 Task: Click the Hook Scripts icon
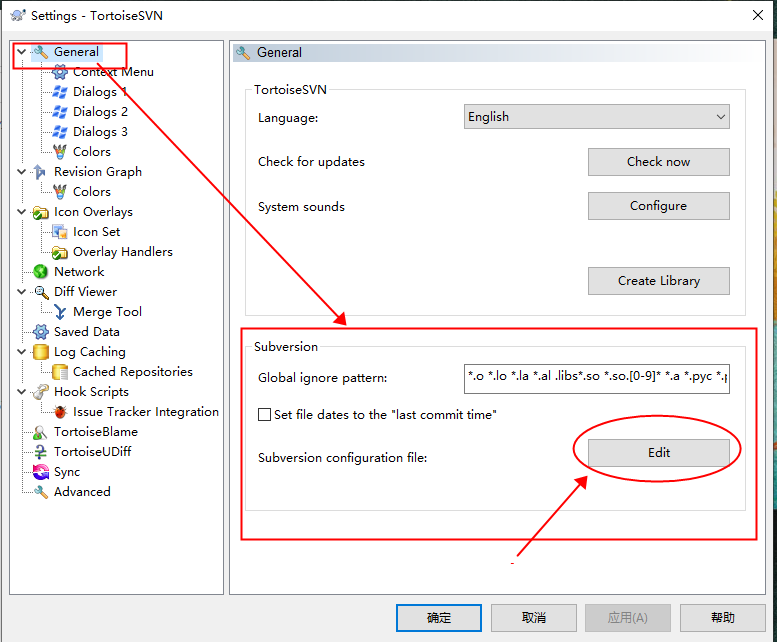point(41,392)
